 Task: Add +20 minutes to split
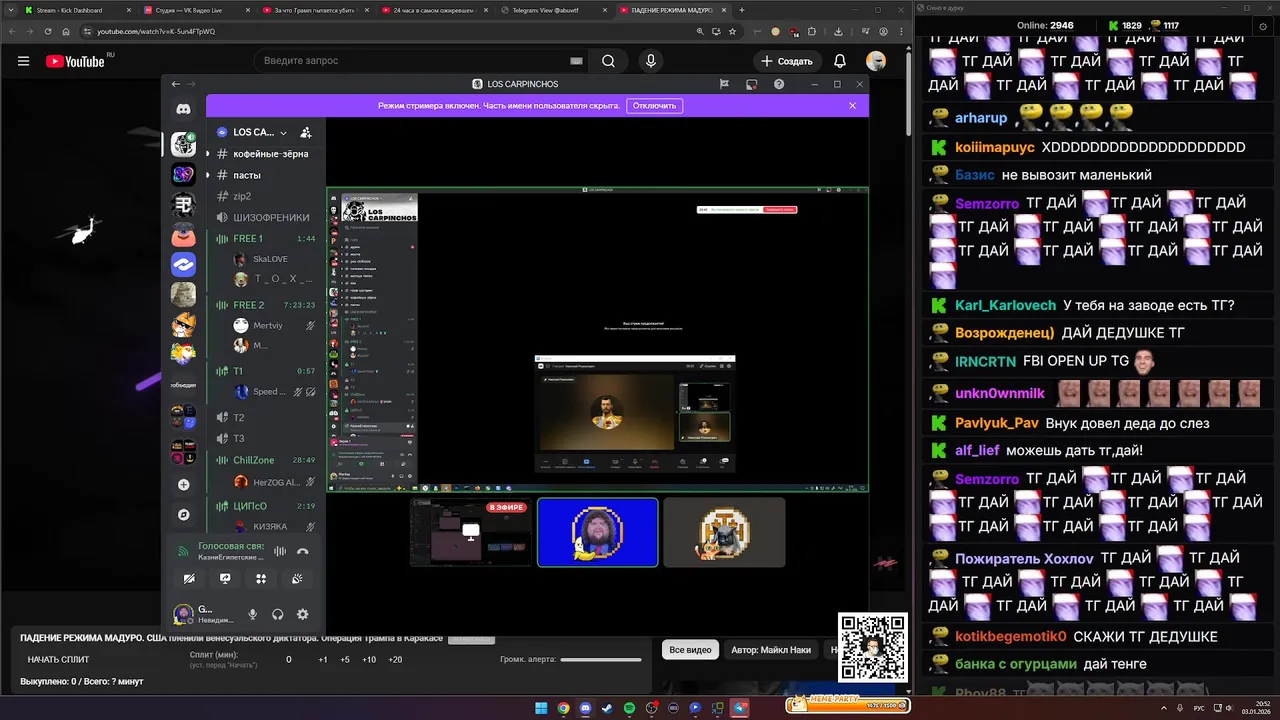[395, 659]
